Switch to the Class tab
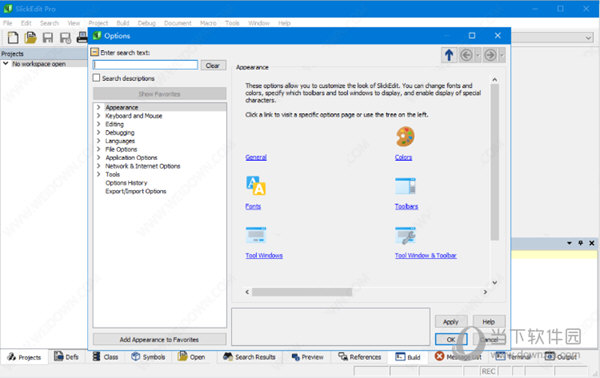The width and height of the screenshot is (600, 378). [x=106, y=357]
